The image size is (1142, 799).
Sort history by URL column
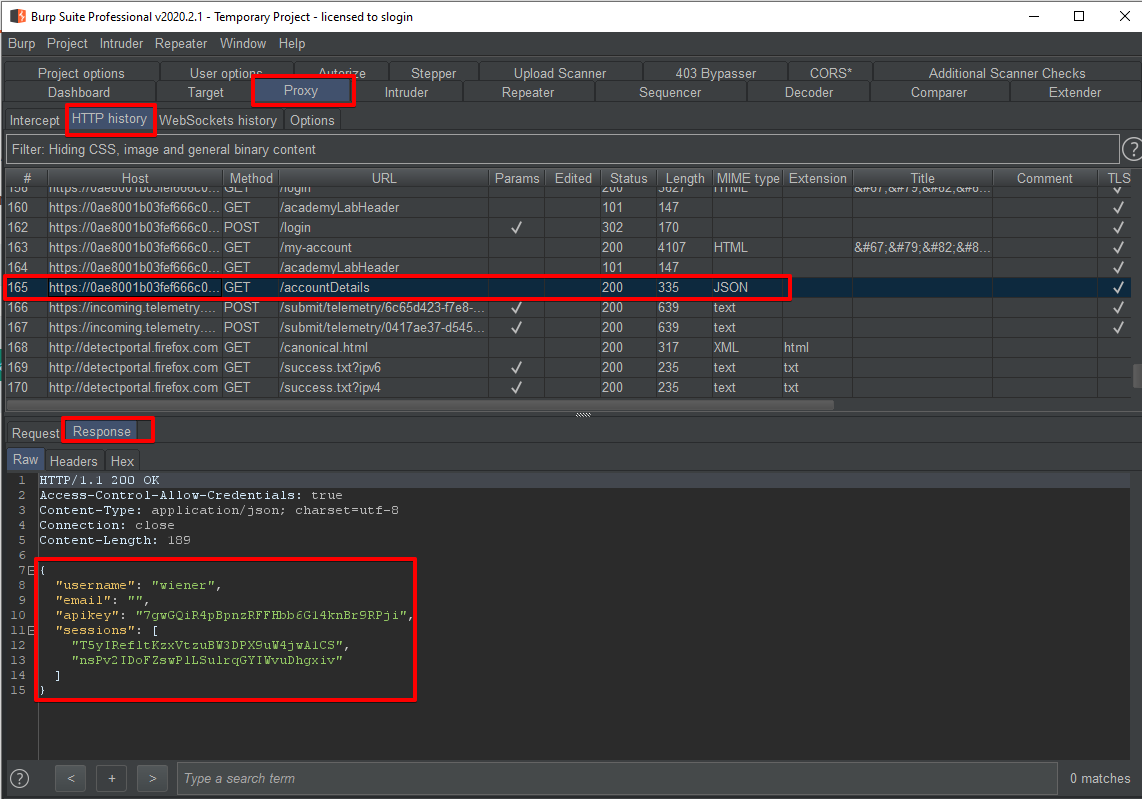click(384, 178)
